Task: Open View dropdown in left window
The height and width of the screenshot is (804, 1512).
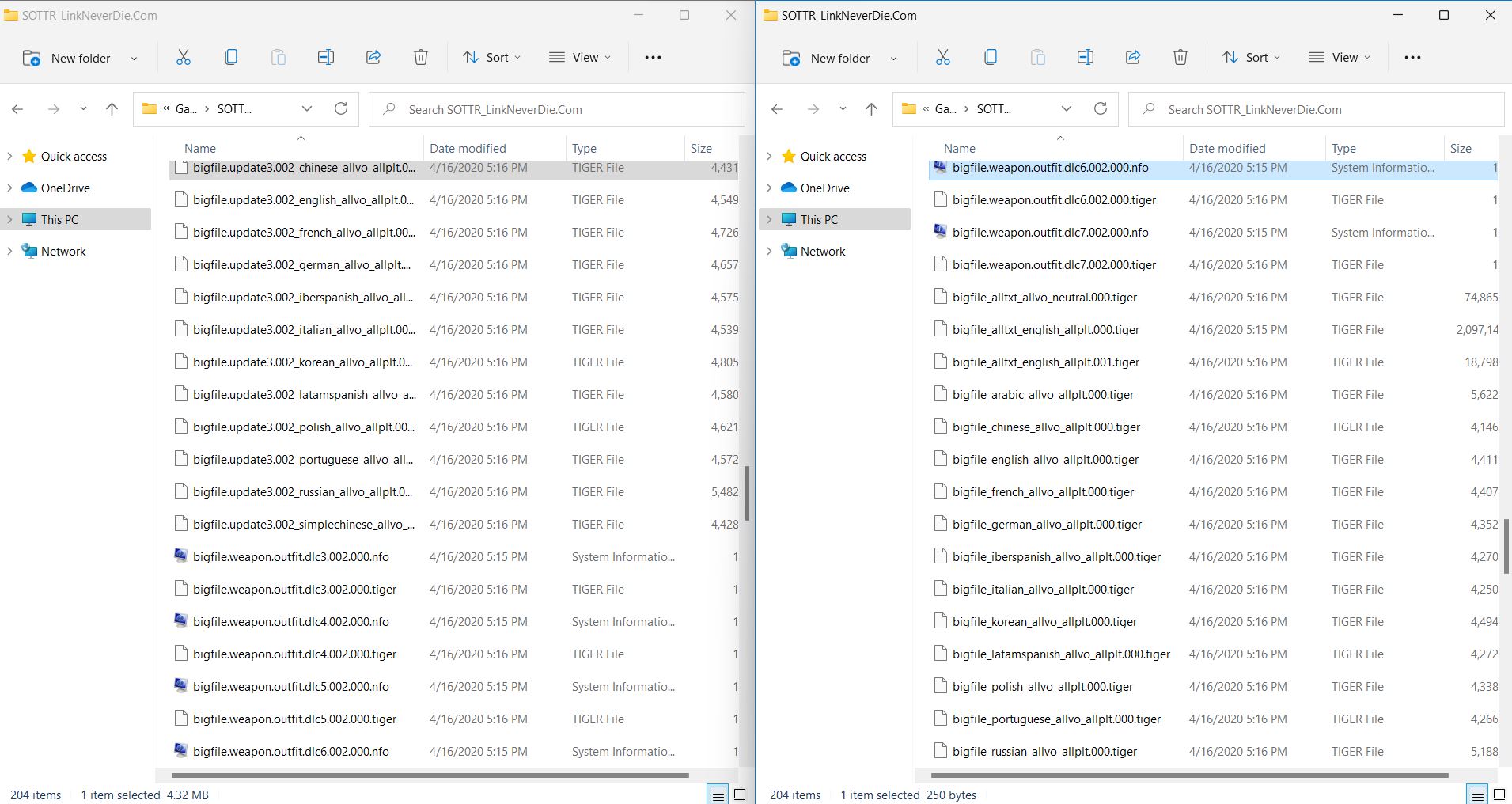Action: (x=580, y=58)
